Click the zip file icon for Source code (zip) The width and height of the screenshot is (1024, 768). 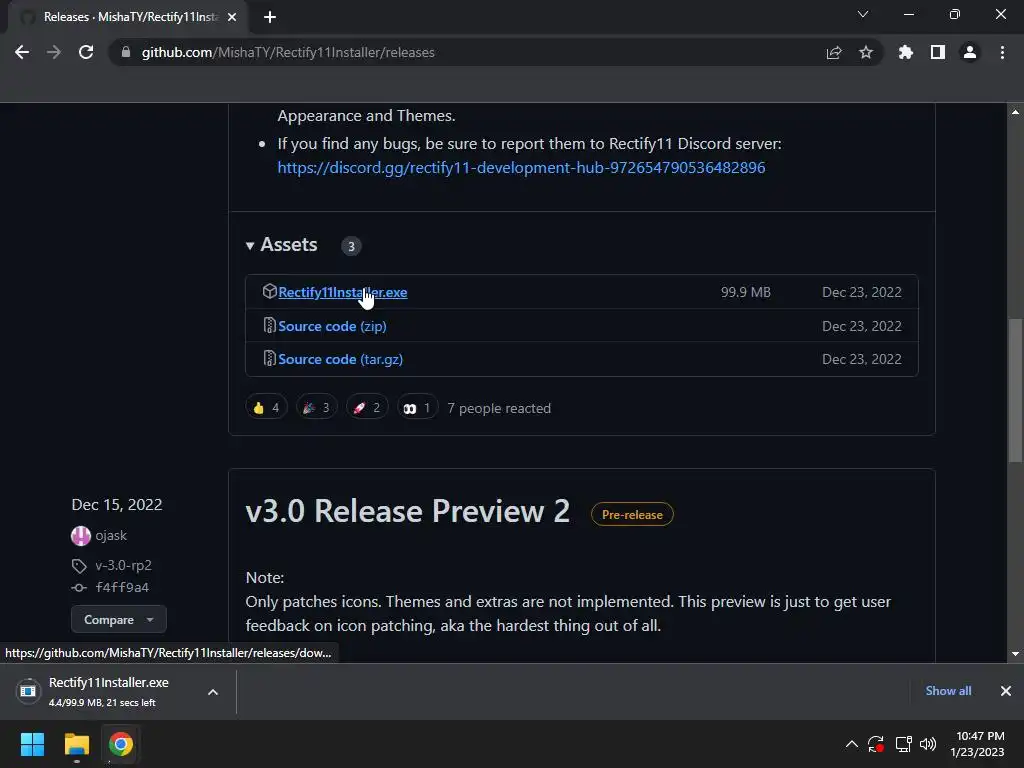(269, 325)
